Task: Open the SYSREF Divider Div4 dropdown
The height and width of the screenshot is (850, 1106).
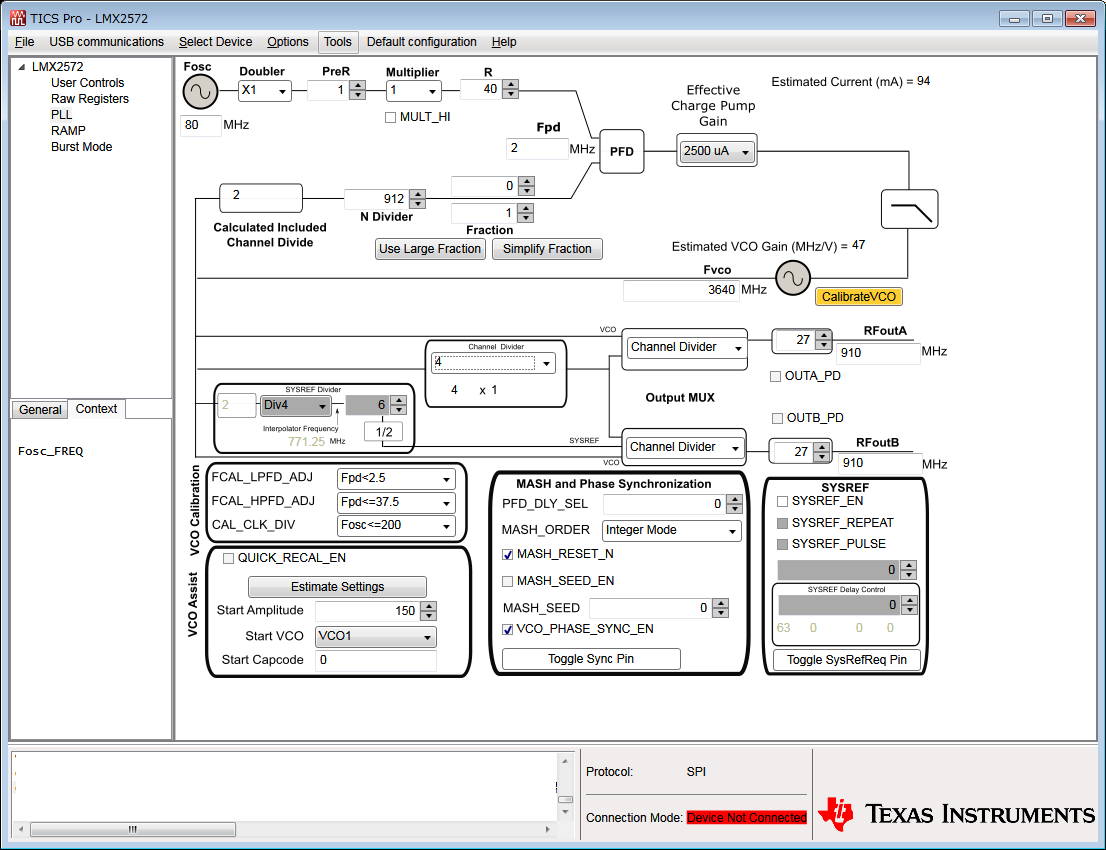Action: pos(296,405)
